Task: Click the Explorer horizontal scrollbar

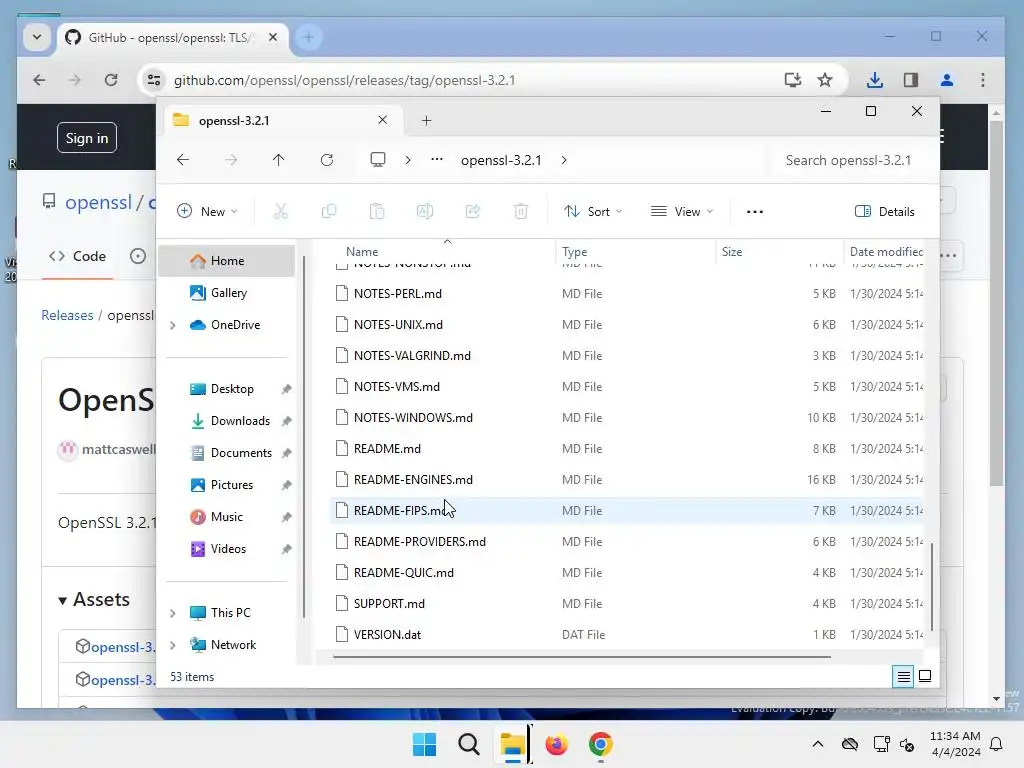Action: [x=581, y=656]
